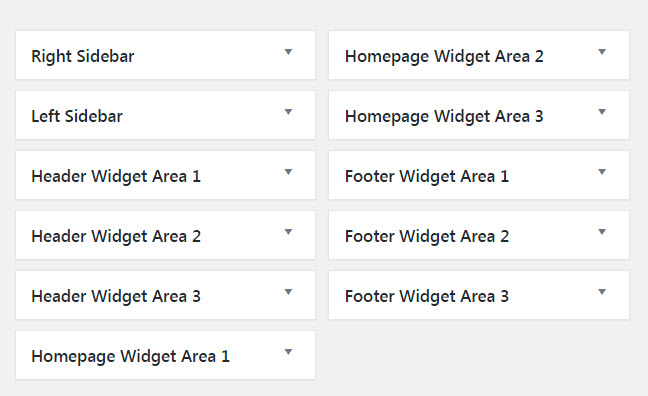Click Footer Widget Area 1 label
The height and width of the screenshot is (396, 648).
click(427, 177)
